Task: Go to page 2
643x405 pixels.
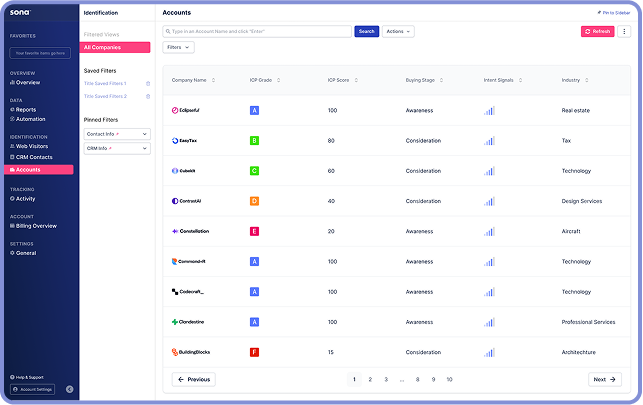Action: (x=370, y=380)
